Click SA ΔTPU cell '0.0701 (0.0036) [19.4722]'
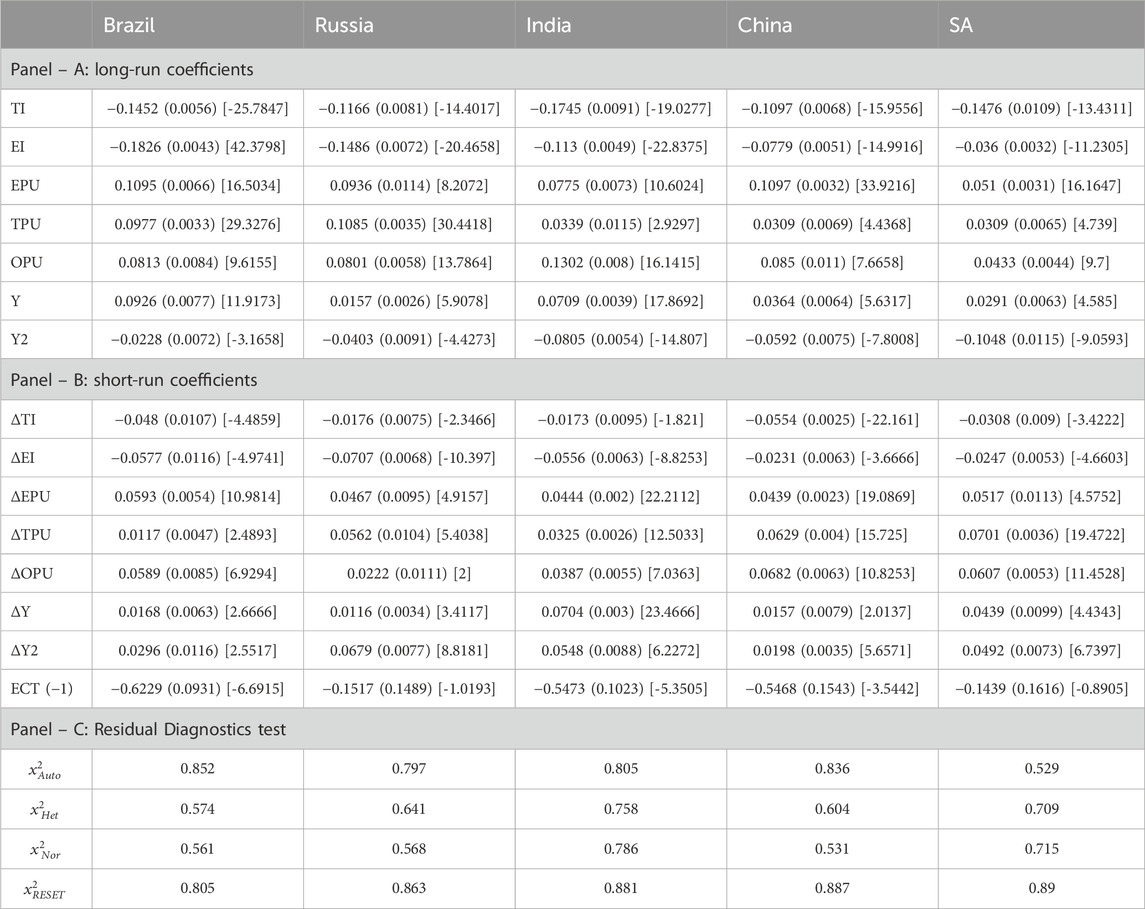The width and height of the screenshot is (1145, 909). point(1041,534)
